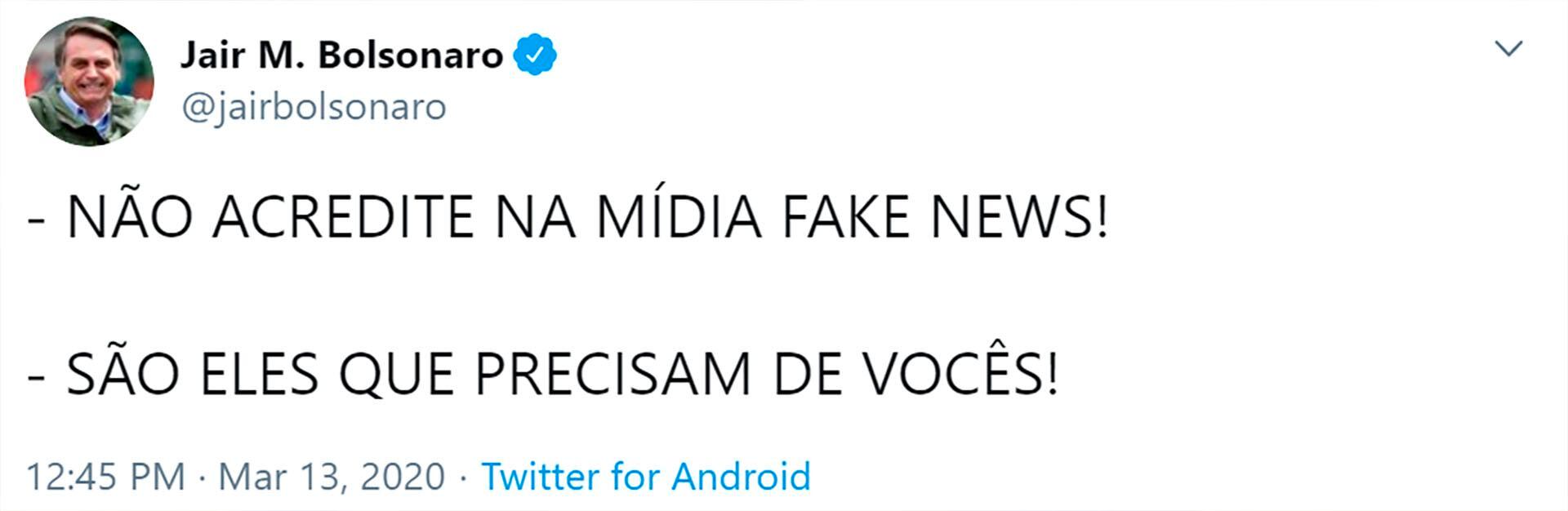Screen dimensions: 1568x511
Task: Click the word PRECISAM in the tweet
Action: (x=612, y=375)
